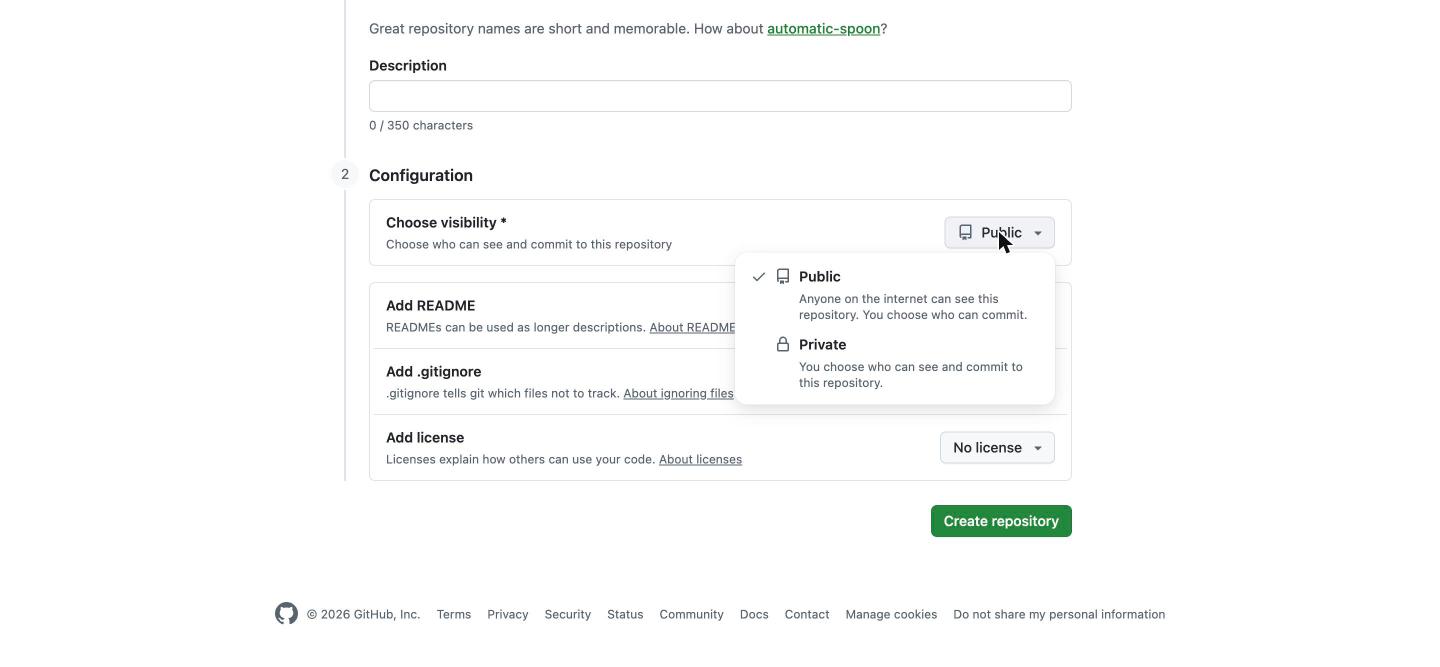Click the Configuration section heading

tap(421, 175)
